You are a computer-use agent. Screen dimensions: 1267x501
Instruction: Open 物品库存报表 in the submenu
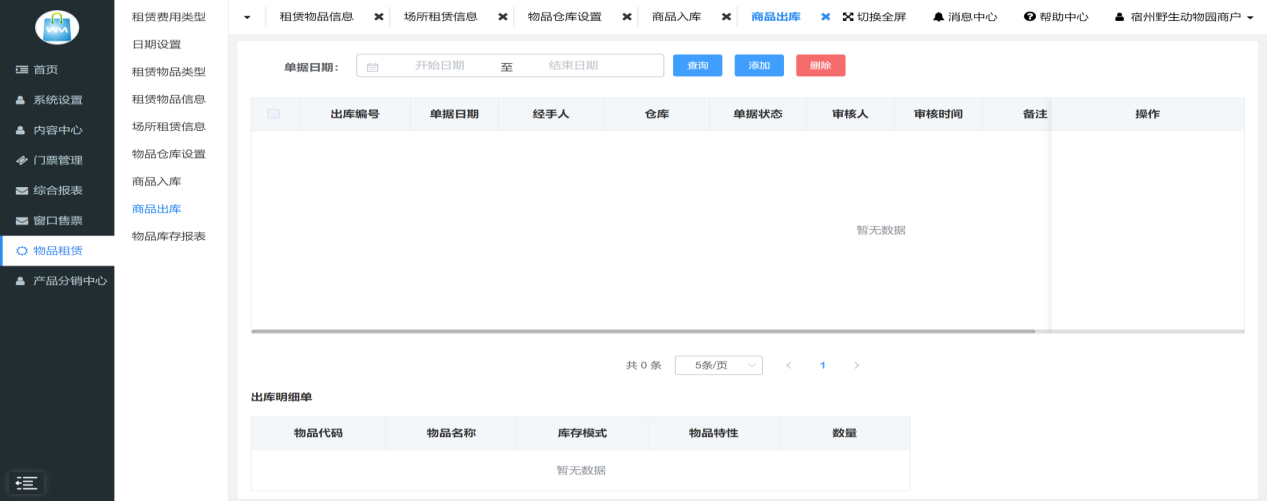coord(168,236)
